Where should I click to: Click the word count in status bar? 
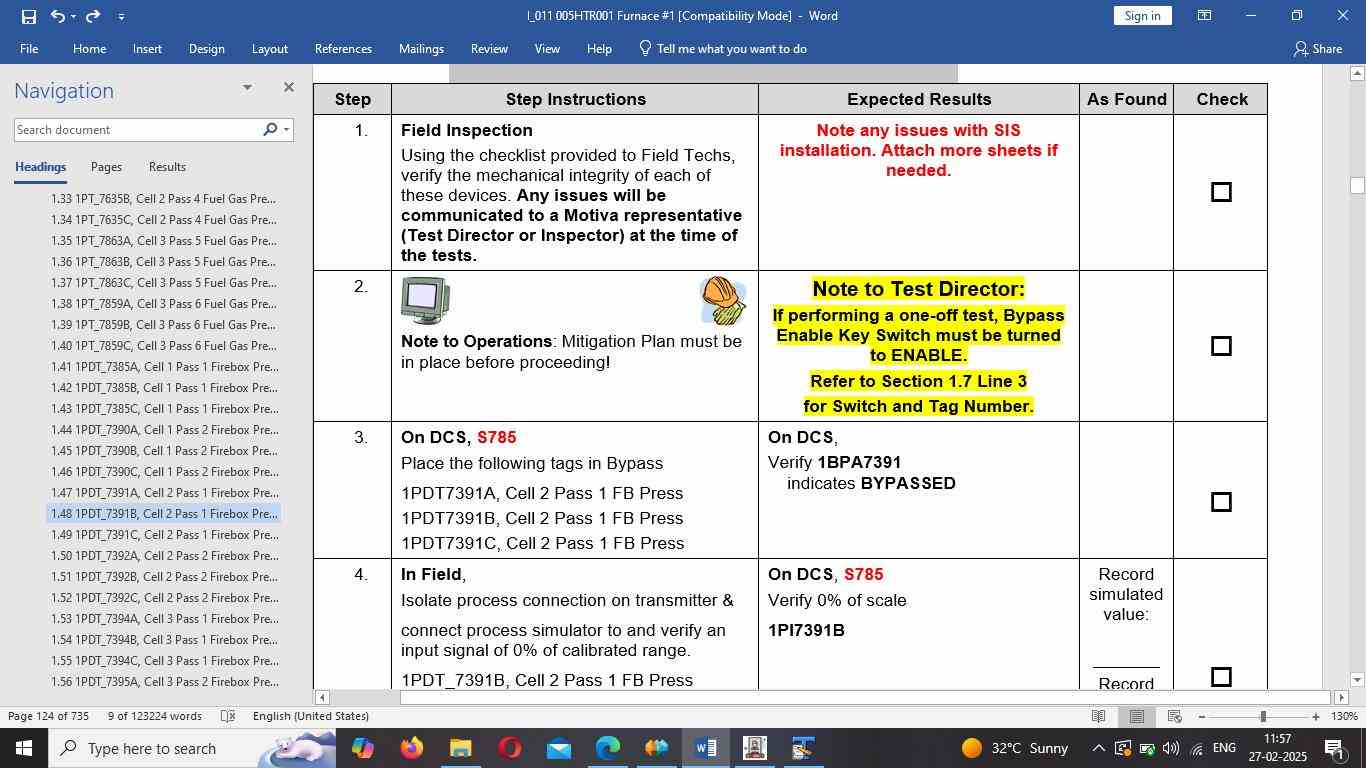(154, 716)
